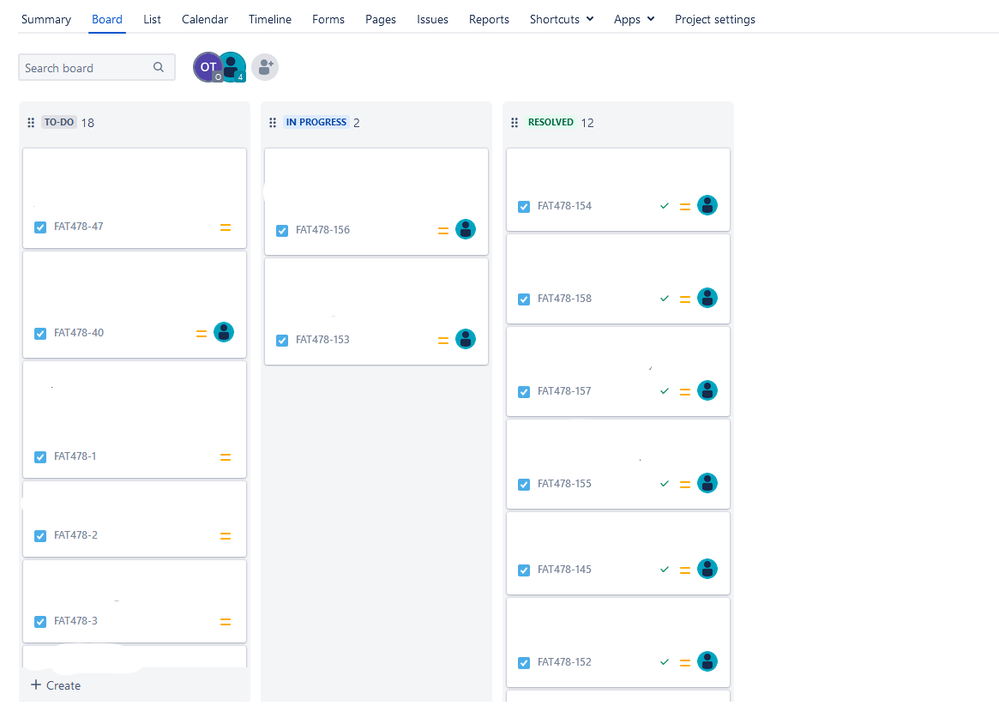Click the task type icon on FAT478-40
The image size is (999, 707).
(40, 334)
